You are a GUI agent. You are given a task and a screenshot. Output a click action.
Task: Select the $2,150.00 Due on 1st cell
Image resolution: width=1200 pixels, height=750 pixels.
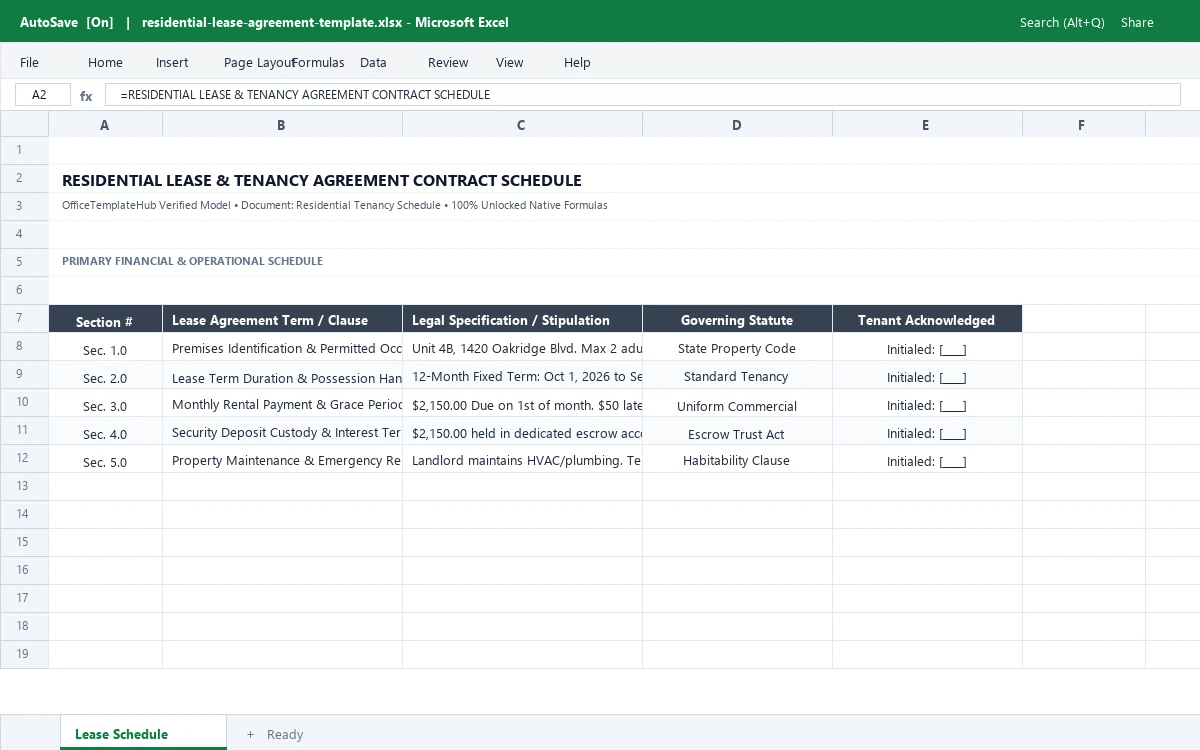522,403
